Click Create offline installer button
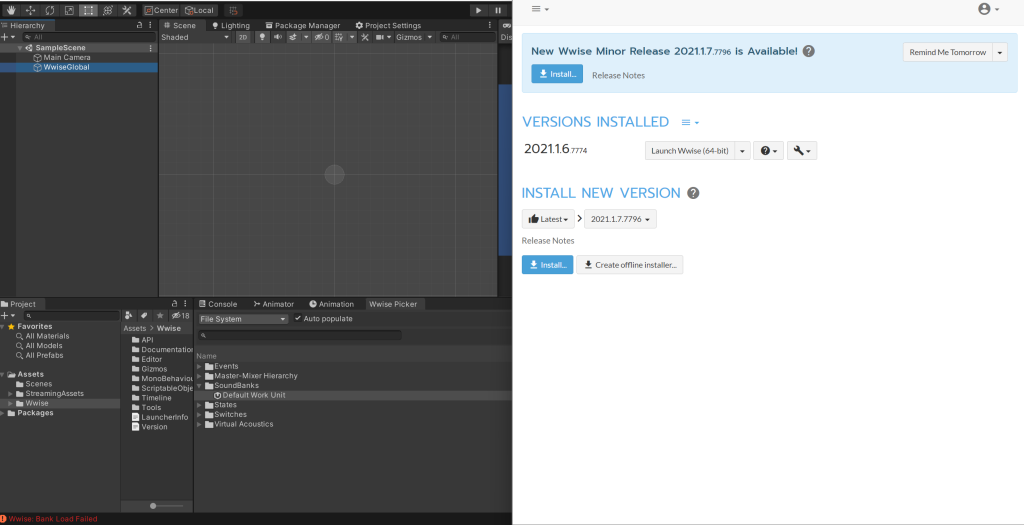The image size is (1024, 525). tap(630, 264)
